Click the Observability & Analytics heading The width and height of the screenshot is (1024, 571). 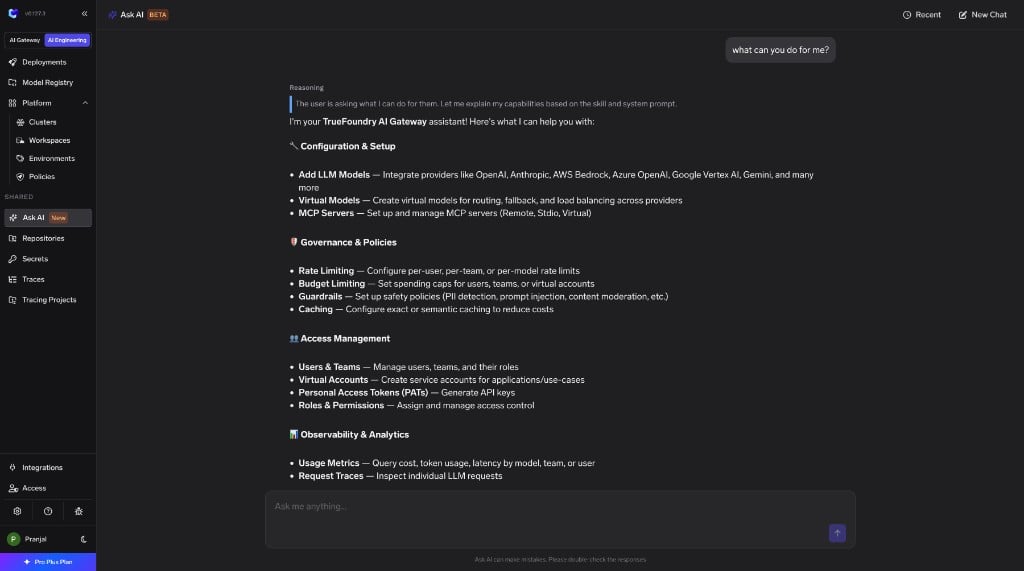pyautogui.click(x=355, y=434)
